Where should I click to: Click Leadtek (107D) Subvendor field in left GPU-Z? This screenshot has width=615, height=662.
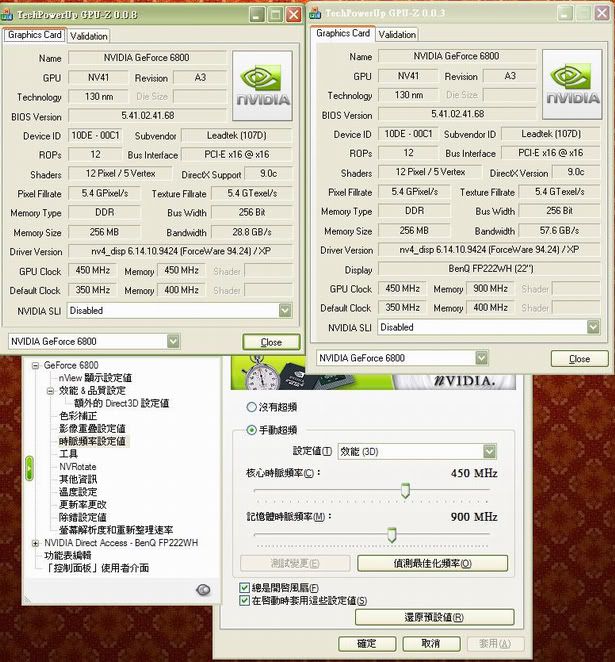236,136
